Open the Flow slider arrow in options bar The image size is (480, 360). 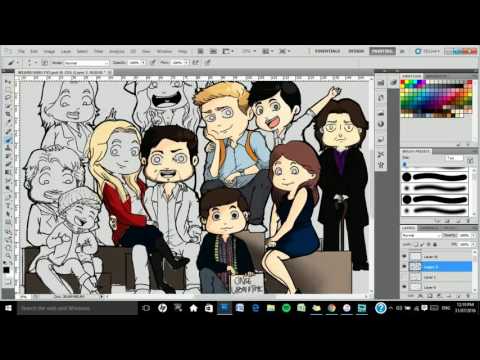[187, 62]
